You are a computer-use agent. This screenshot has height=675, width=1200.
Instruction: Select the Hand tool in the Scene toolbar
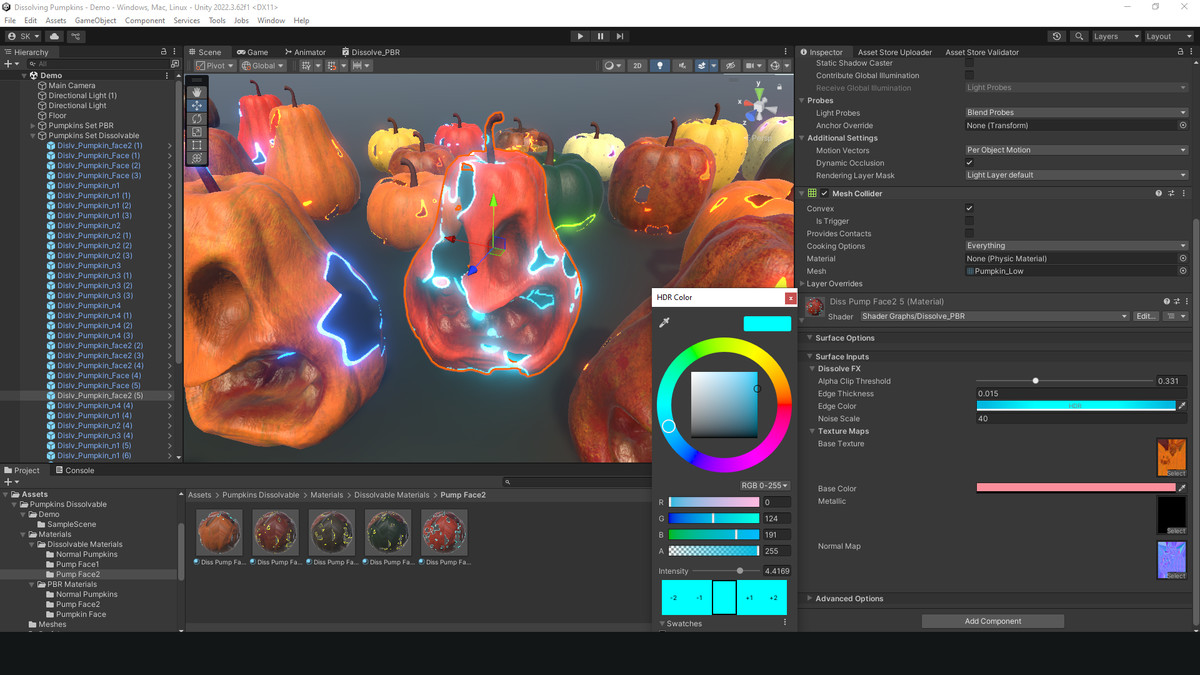(196, 92)
